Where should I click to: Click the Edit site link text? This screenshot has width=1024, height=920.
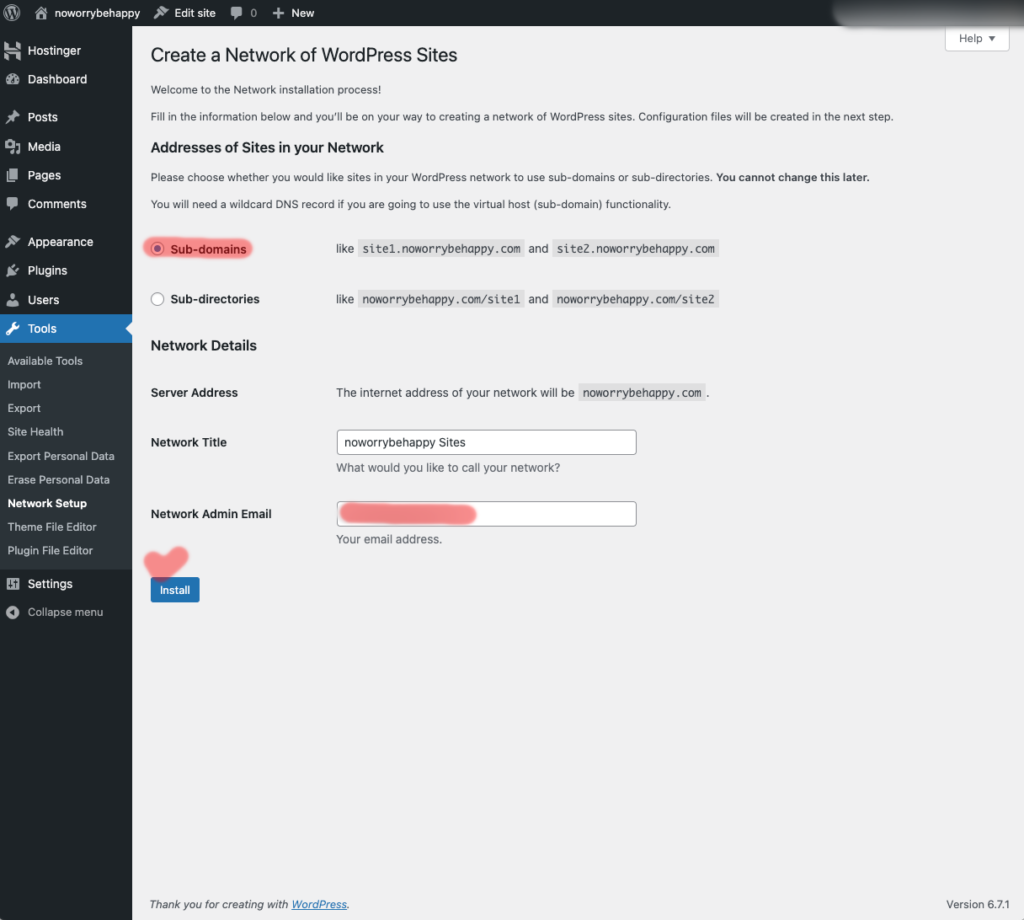195,13
